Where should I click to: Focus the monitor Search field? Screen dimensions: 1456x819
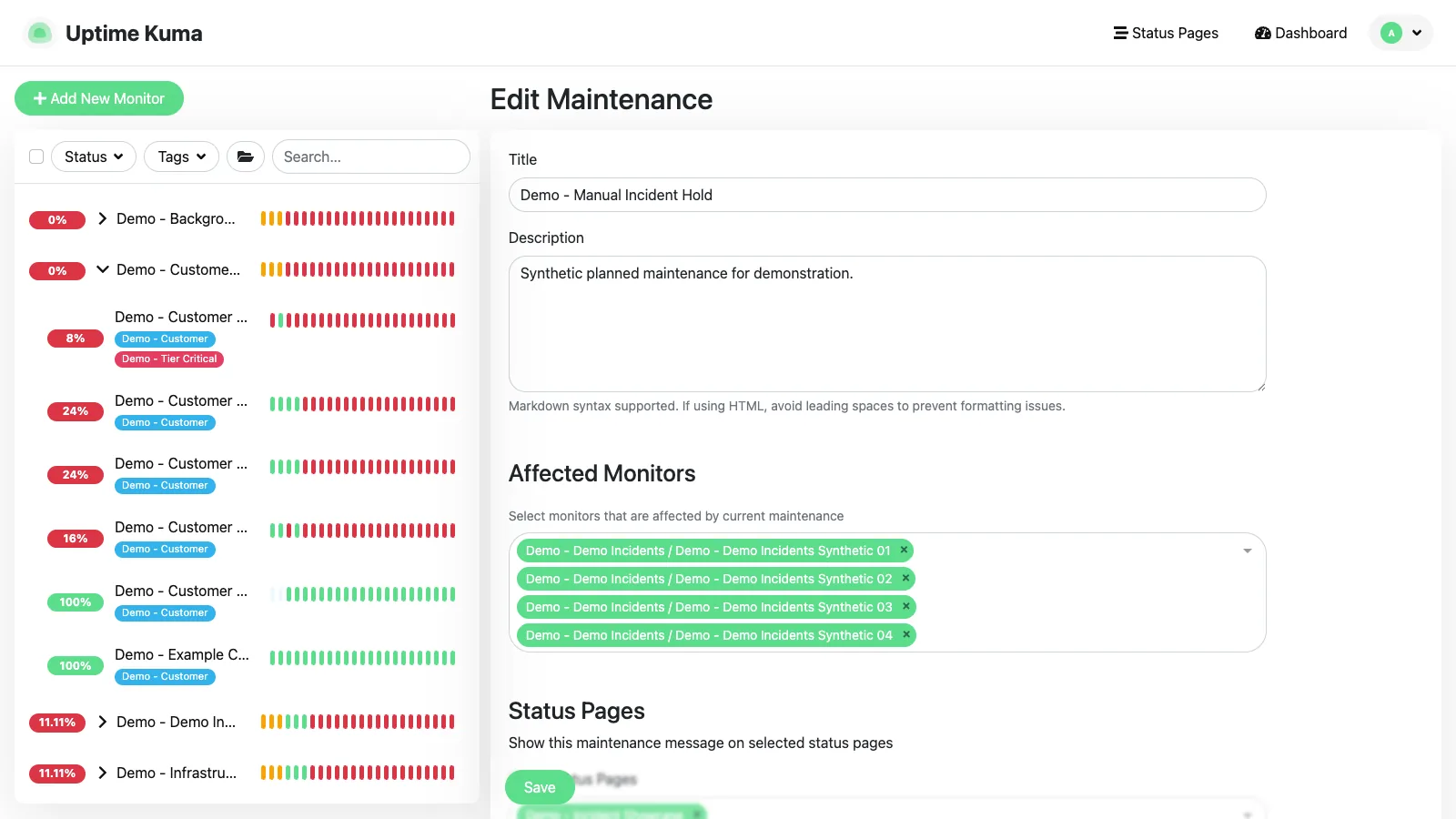[x=371, y=157]
